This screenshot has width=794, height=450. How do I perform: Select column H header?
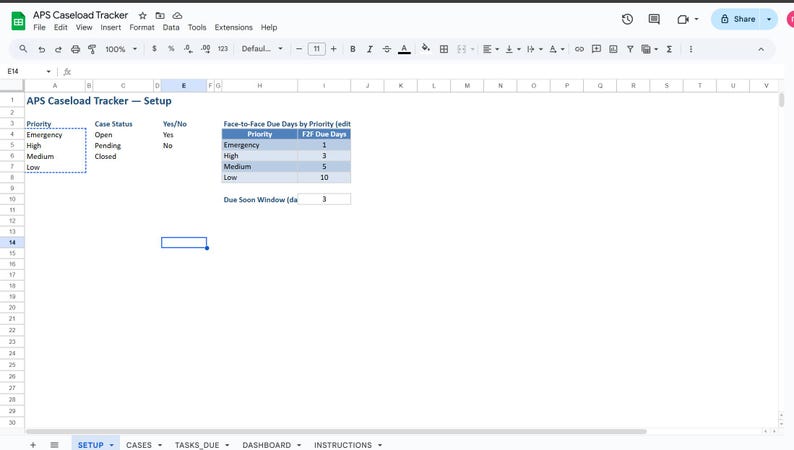[x=260, y=86]
